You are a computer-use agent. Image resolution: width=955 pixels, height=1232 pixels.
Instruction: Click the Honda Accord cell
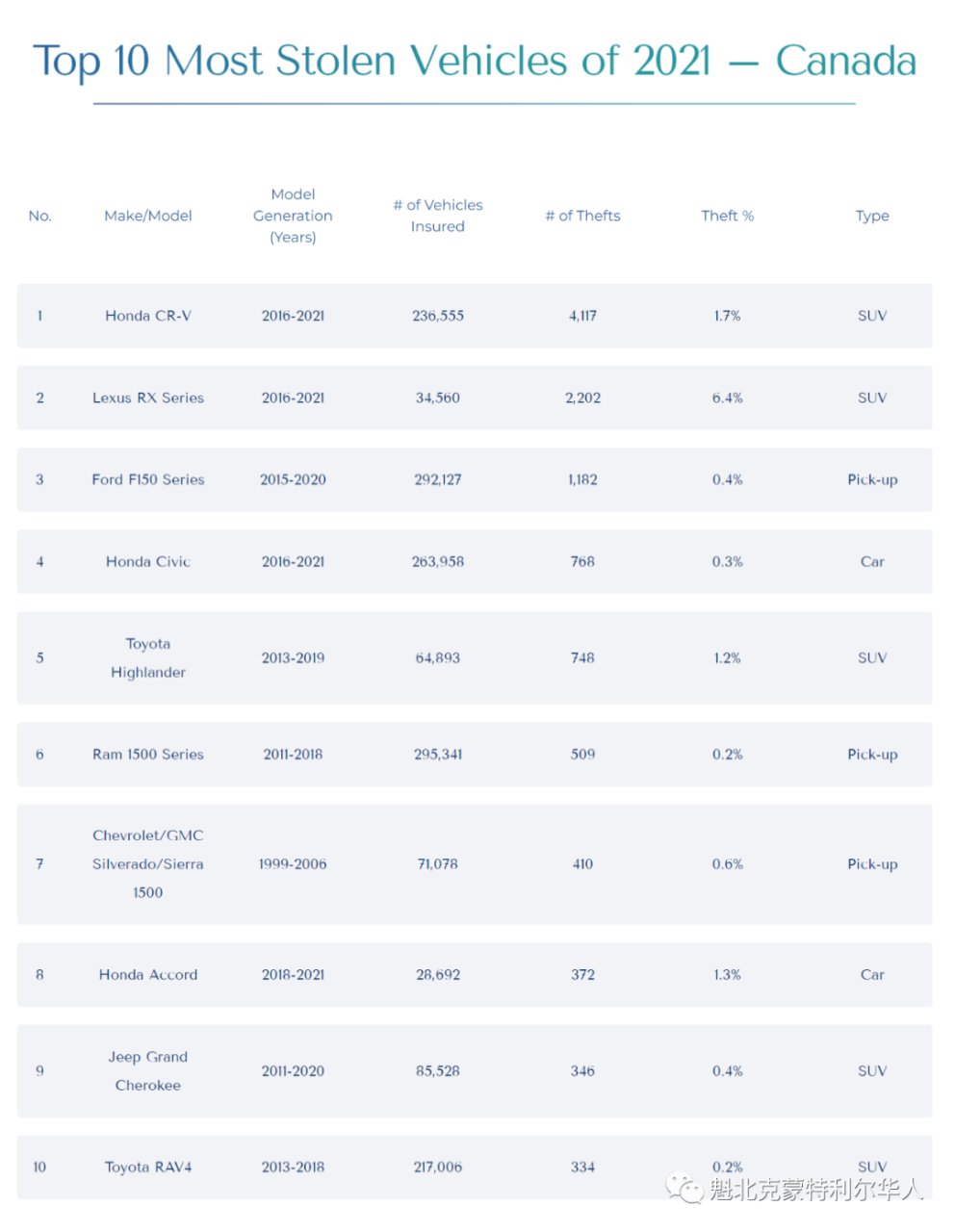click(148, 974)
